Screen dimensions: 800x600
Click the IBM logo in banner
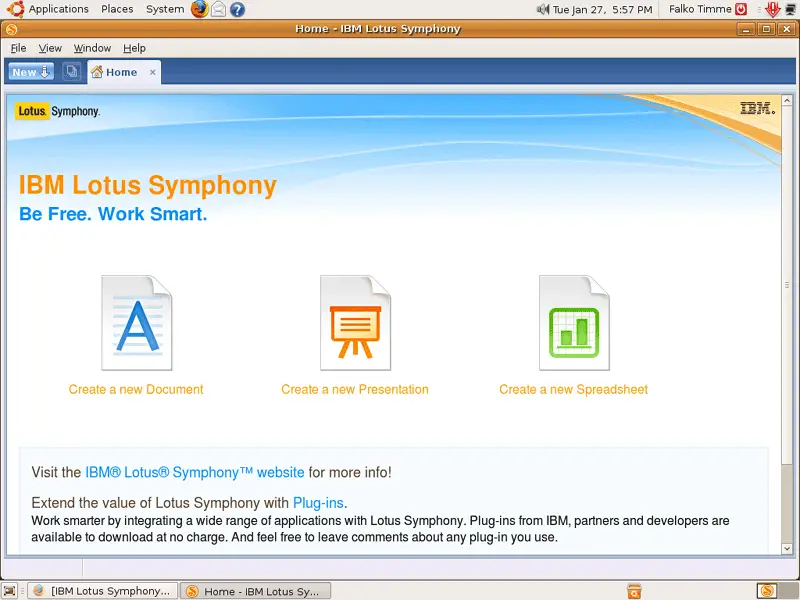click(758, 108)
